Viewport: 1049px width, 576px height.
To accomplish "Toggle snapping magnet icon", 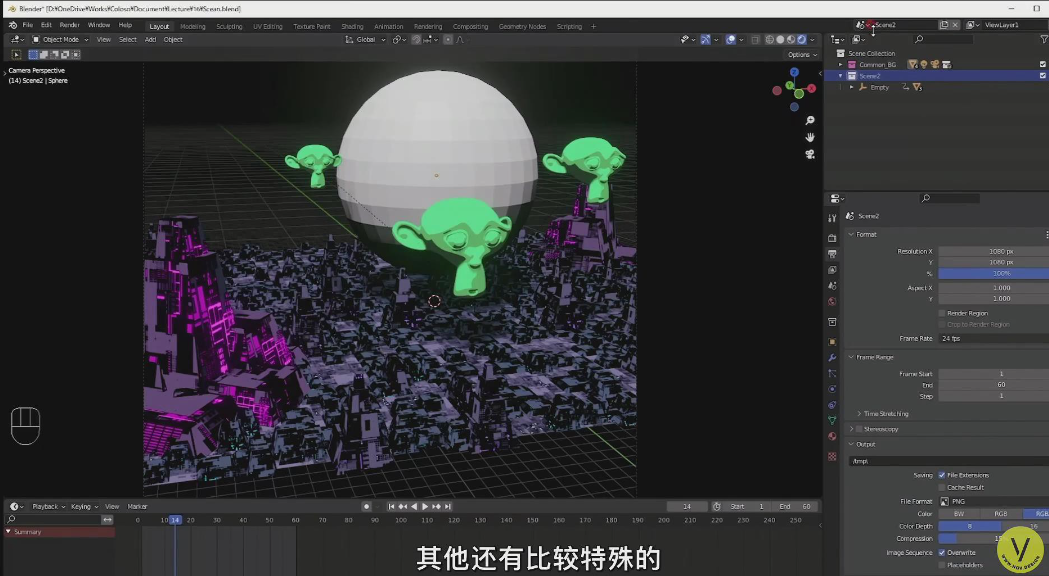I will [x=416, y=39].
